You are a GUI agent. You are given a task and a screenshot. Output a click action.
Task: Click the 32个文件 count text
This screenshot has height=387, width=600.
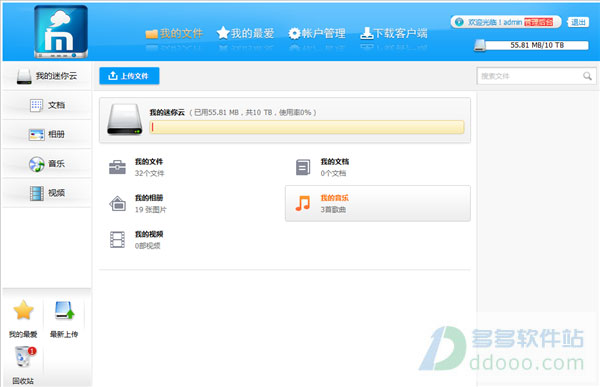click(149, 173)
